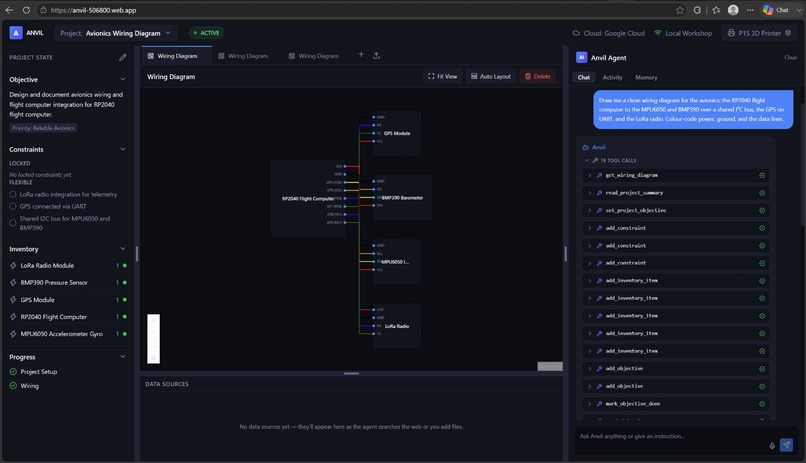
Task: Collapse the Progress section
Action: [x=122, y=357]
